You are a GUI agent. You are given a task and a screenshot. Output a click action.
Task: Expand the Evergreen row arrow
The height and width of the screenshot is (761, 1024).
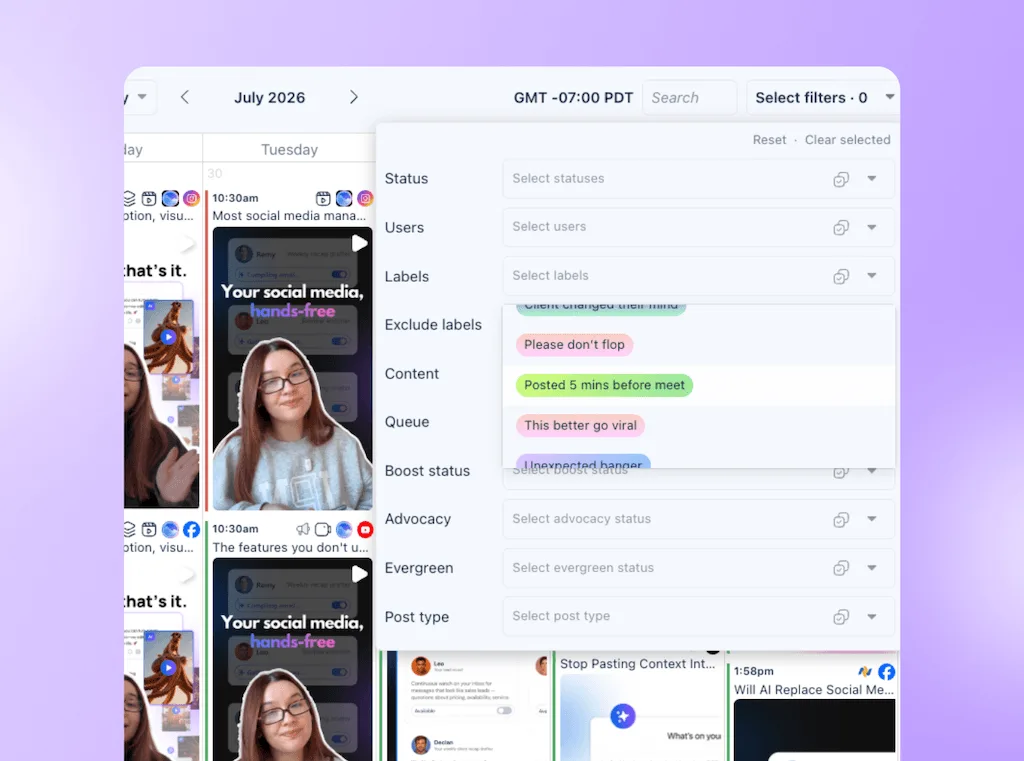pos(872,568)
